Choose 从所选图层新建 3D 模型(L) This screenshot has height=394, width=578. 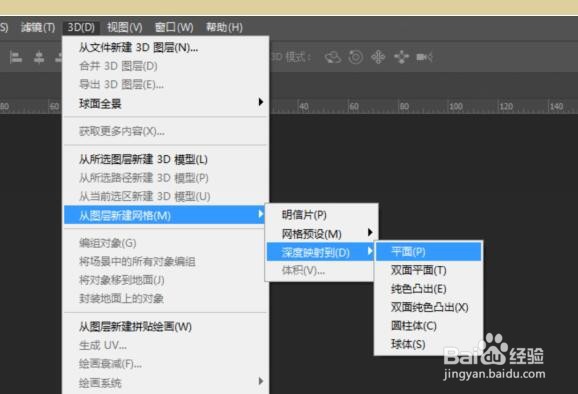166,160
